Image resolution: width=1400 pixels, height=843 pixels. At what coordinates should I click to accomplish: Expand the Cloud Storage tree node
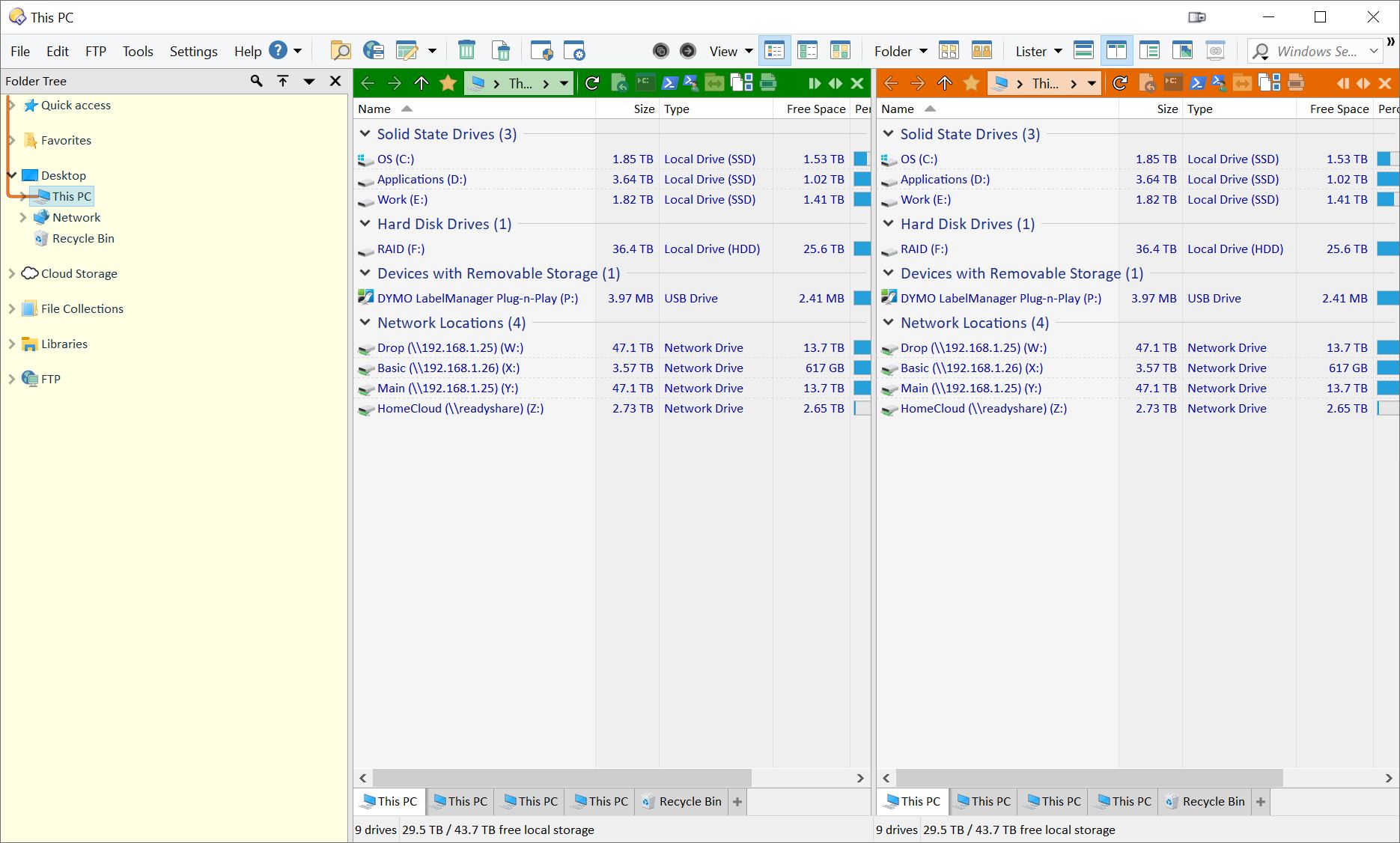coord(11,274)
